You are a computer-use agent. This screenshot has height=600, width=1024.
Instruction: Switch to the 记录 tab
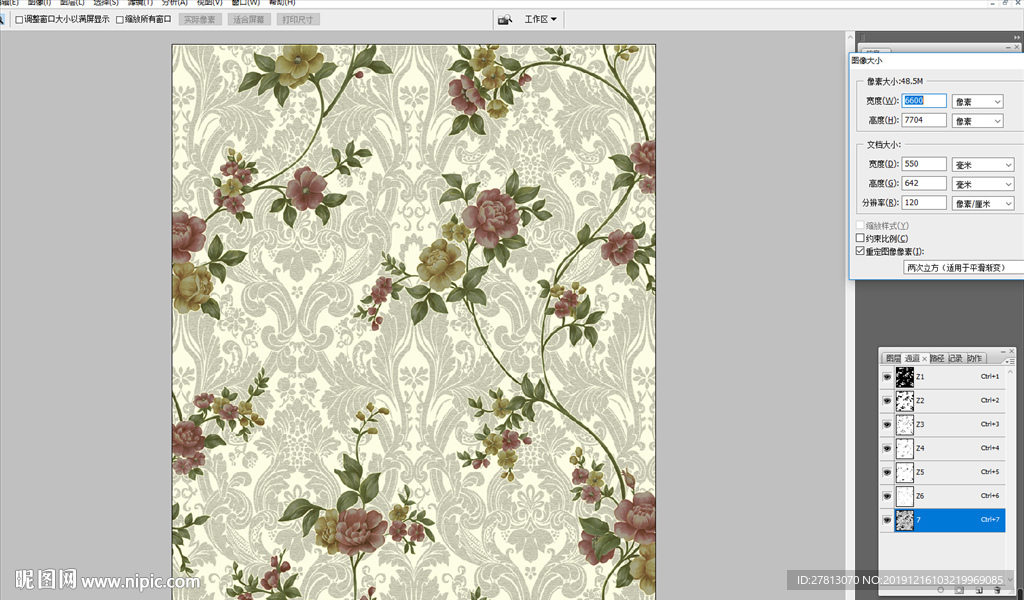[955, 358]
